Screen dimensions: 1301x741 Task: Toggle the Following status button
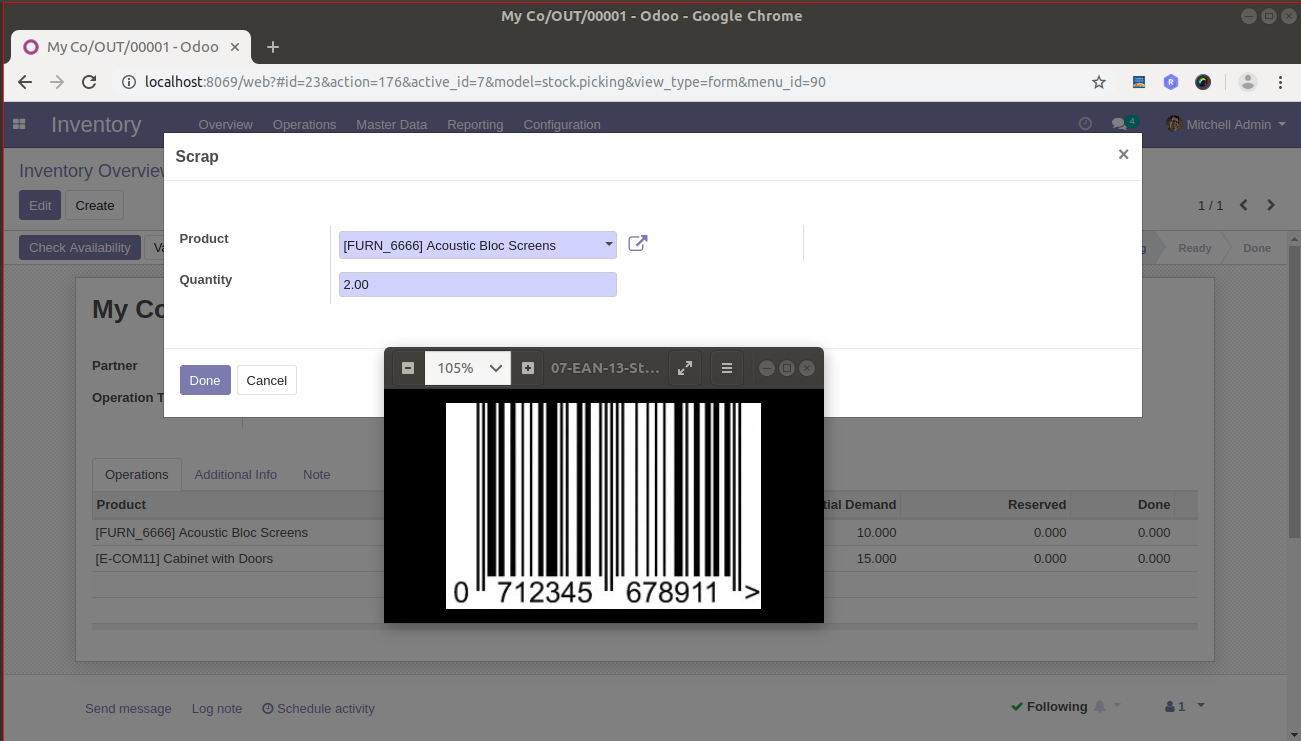pos(1049,706)
